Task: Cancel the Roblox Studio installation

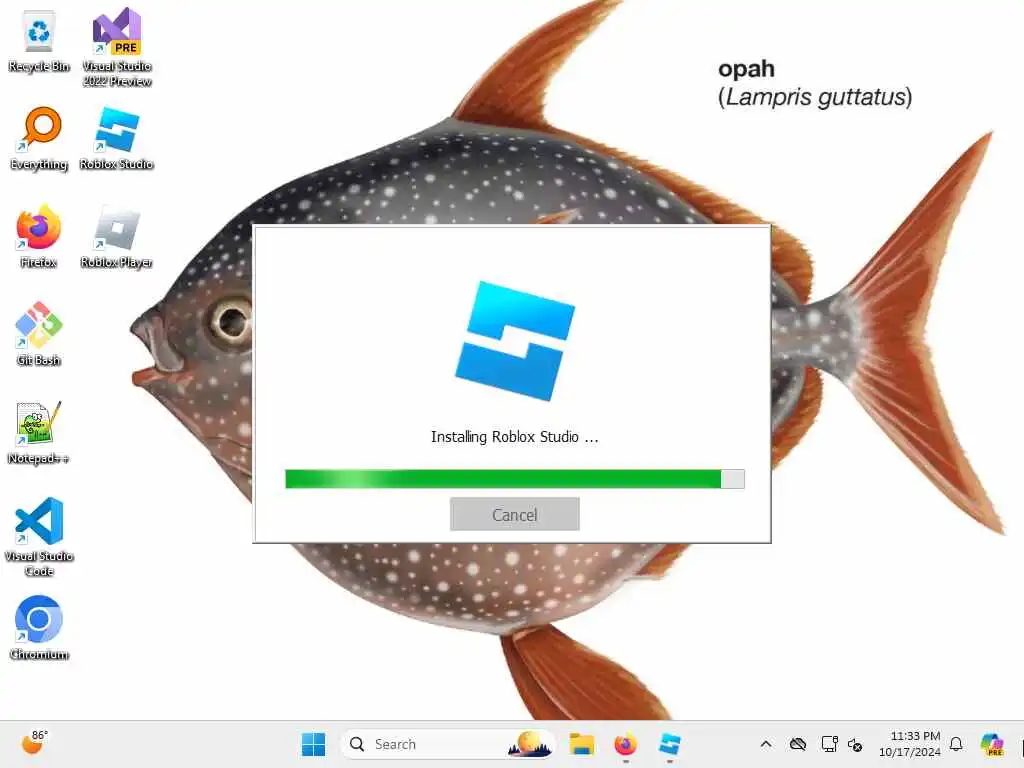Action: 515,515
